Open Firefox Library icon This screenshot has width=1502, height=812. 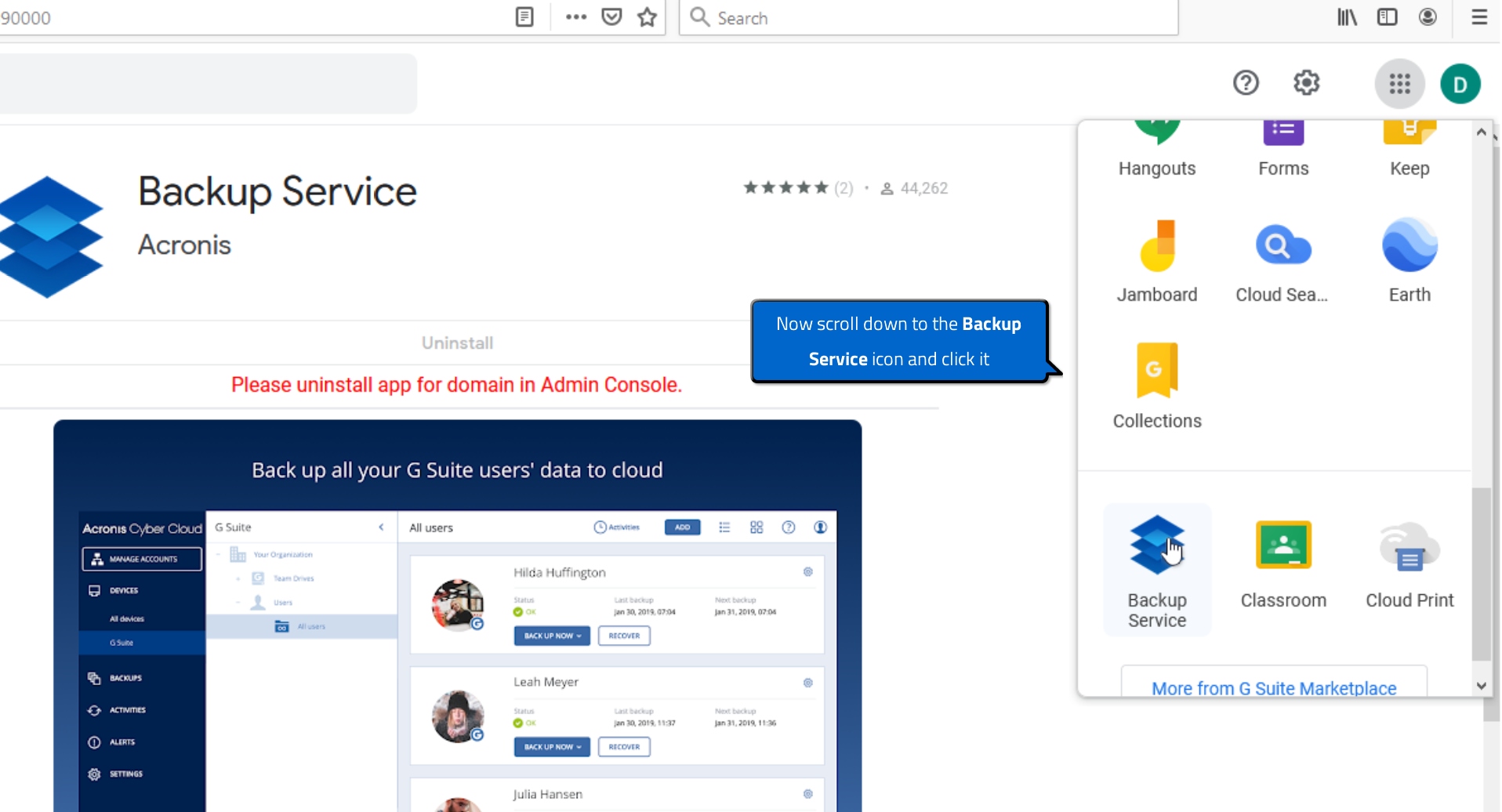[x=1347, y=16]
